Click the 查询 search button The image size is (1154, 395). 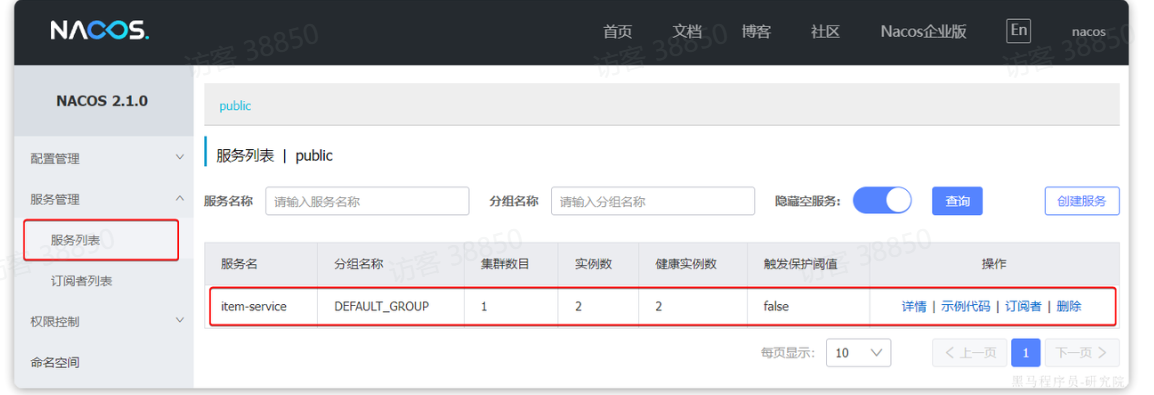click(957, 201)
